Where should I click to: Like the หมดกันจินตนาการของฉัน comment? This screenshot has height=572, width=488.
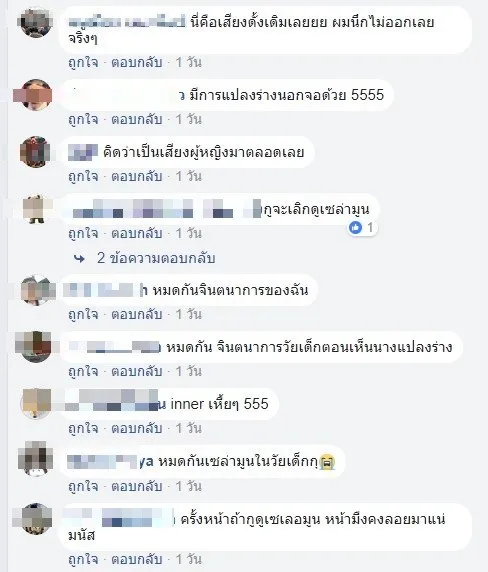pos(83,314)
